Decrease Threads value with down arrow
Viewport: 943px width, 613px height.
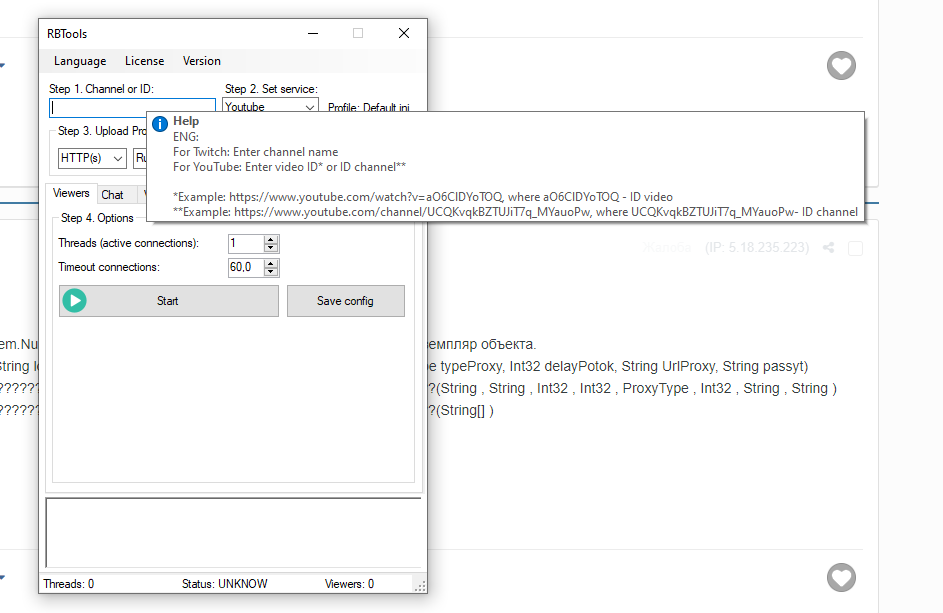(x=272, y=248)
